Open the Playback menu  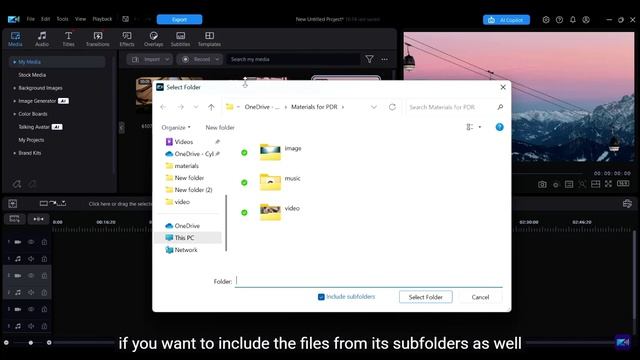[102, 19]
